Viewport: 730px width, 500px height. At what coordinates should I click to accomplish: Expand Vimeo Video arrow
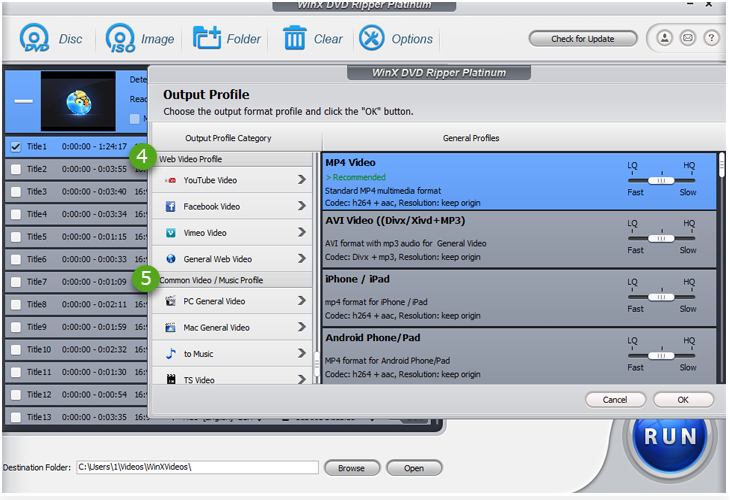click(x=302, y=232)
